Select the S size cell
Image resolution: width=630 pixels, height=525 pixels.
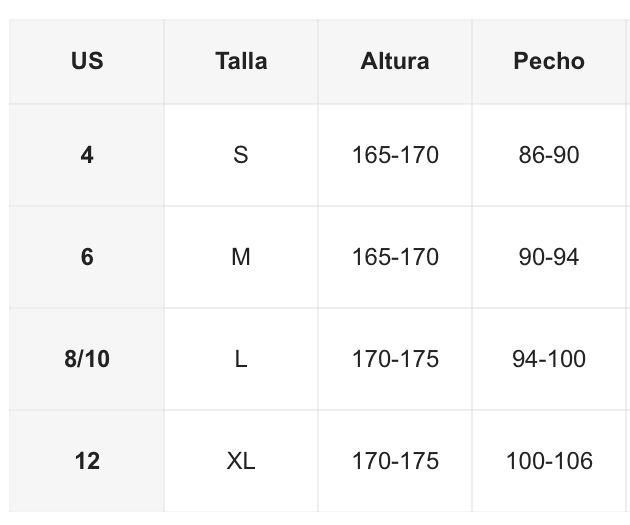pyautogui.click(x=241, y=155)
